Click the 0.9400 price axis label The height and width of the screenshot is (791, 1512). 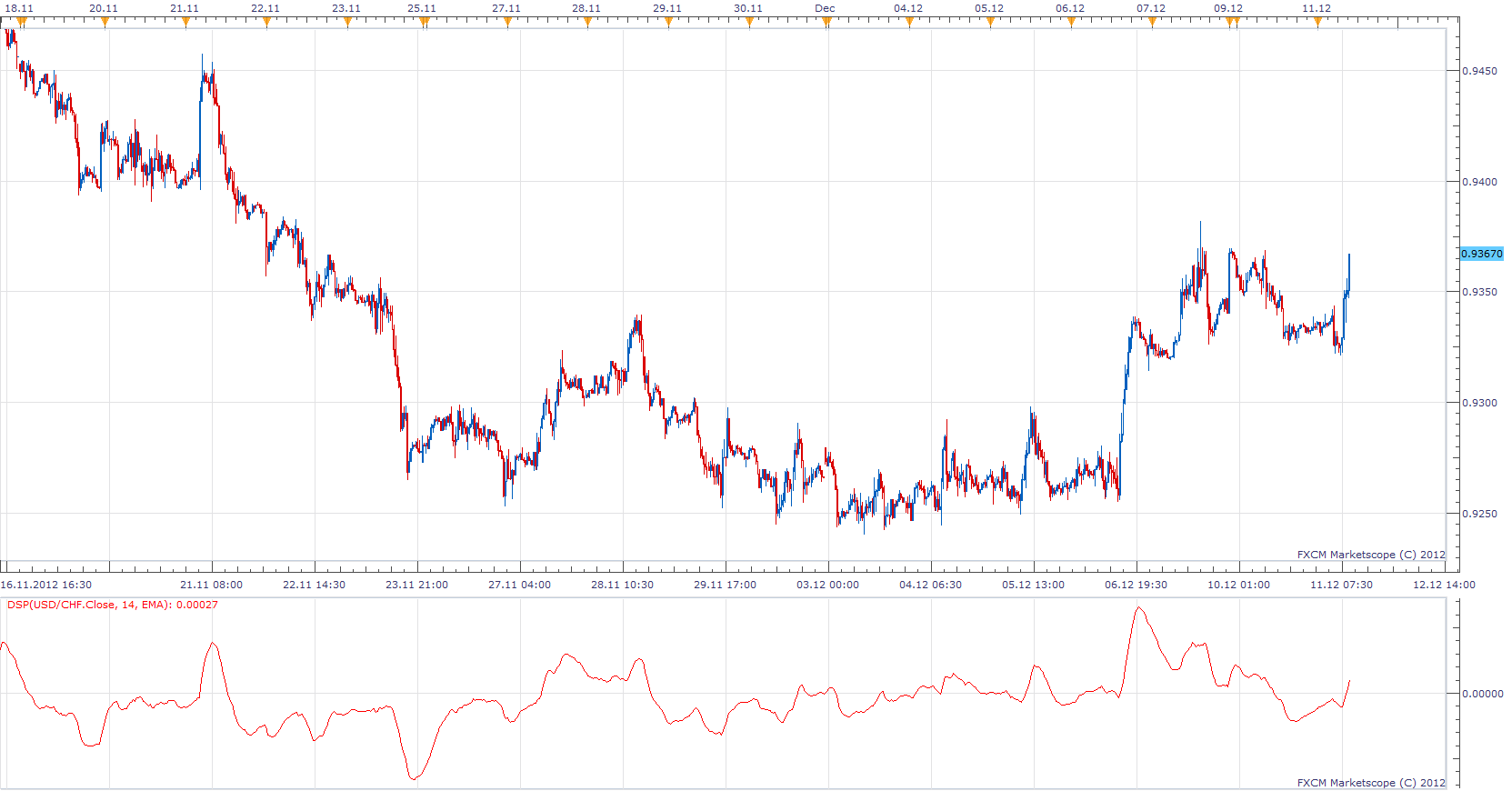coord(1479,182)
